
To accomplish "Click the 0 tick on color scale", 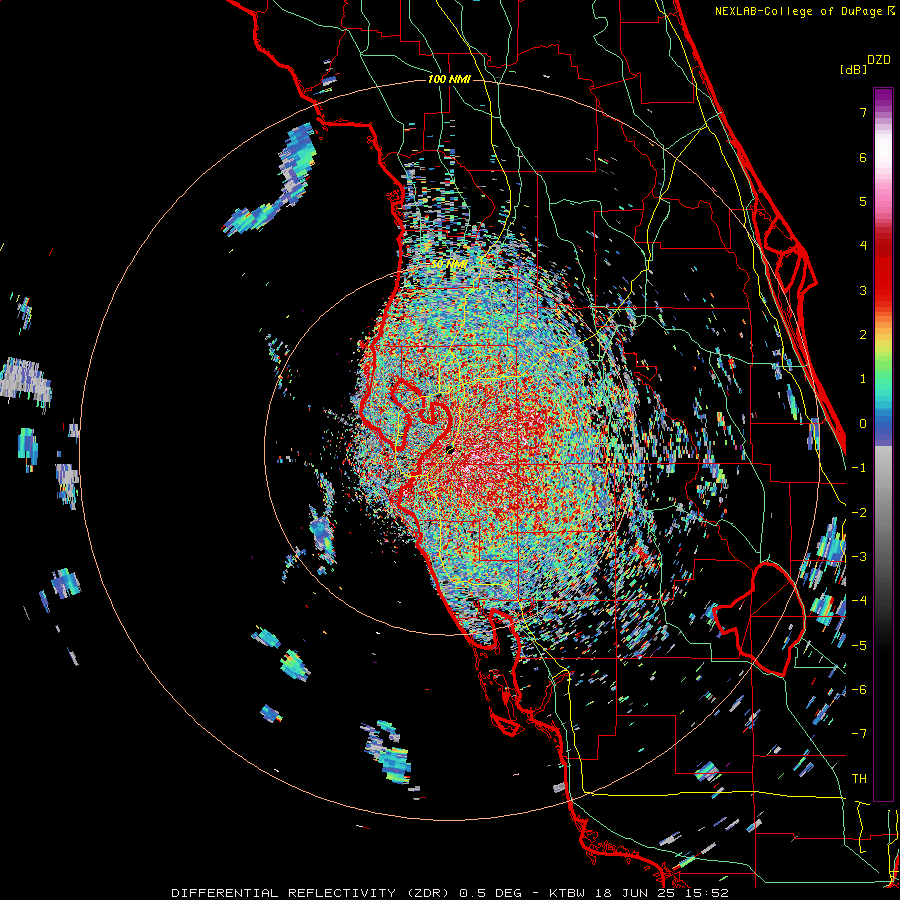I will click(863, 424).
